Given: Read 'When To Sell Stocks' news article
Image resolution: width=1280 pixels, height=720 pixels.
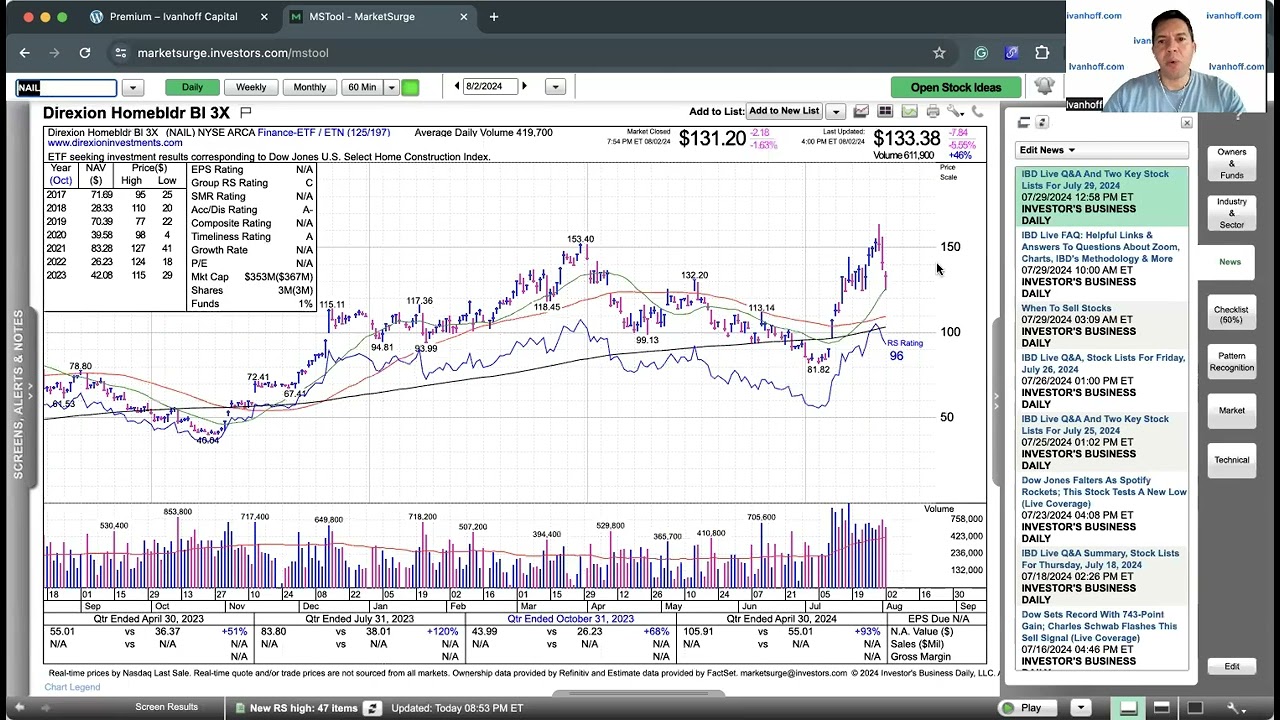Looking at the screenshot, I should [x=1066, y=308].
